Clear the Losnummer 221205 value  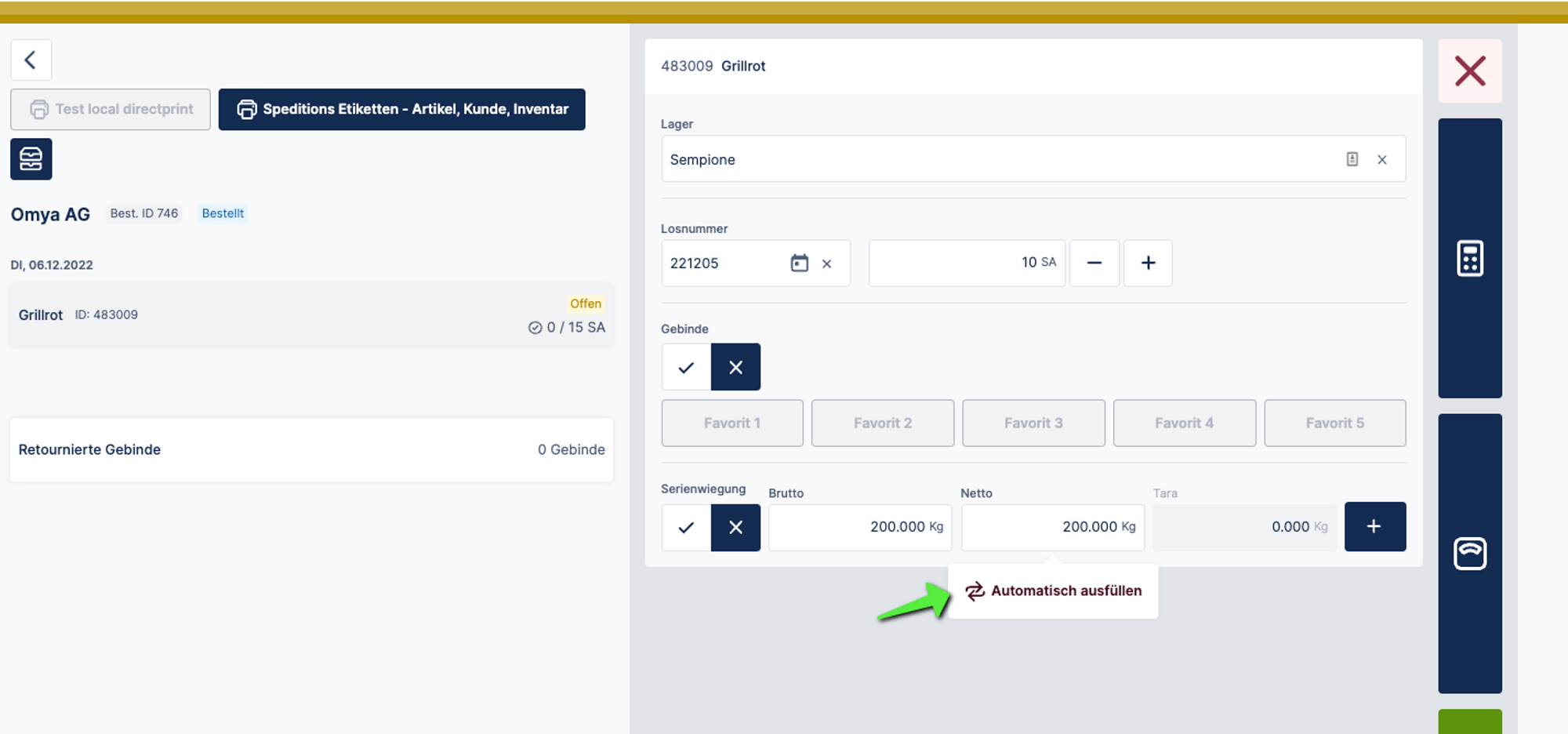click(826, 264)
